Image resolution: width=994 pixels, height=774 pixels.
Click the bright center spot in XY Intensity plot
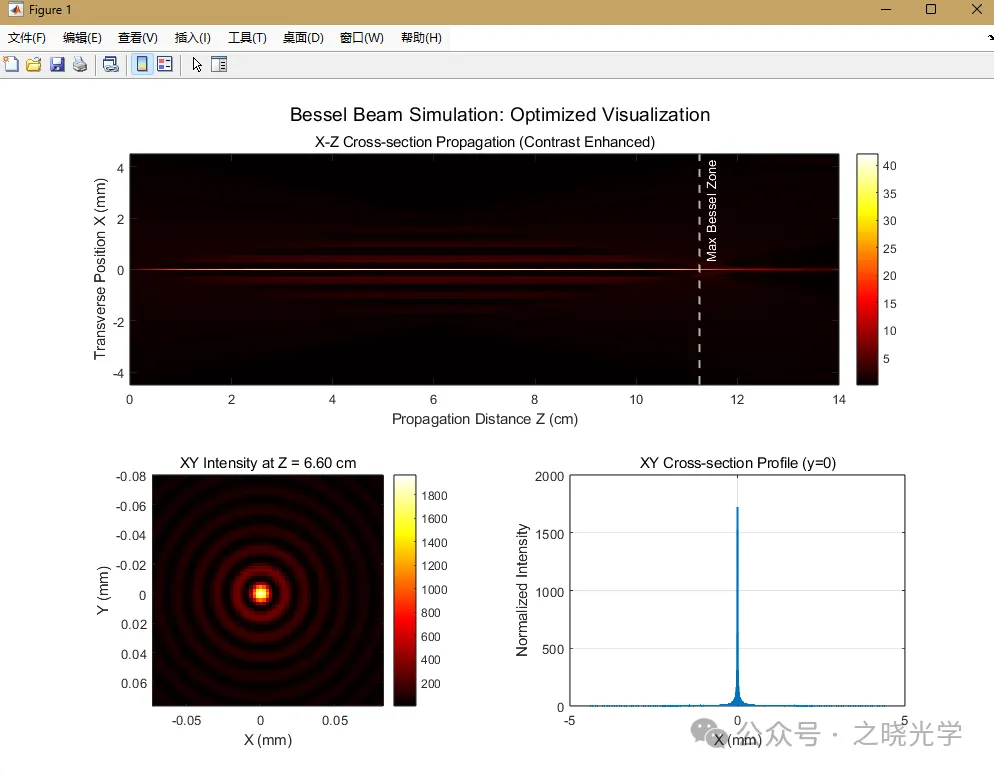tap(261, 593)
